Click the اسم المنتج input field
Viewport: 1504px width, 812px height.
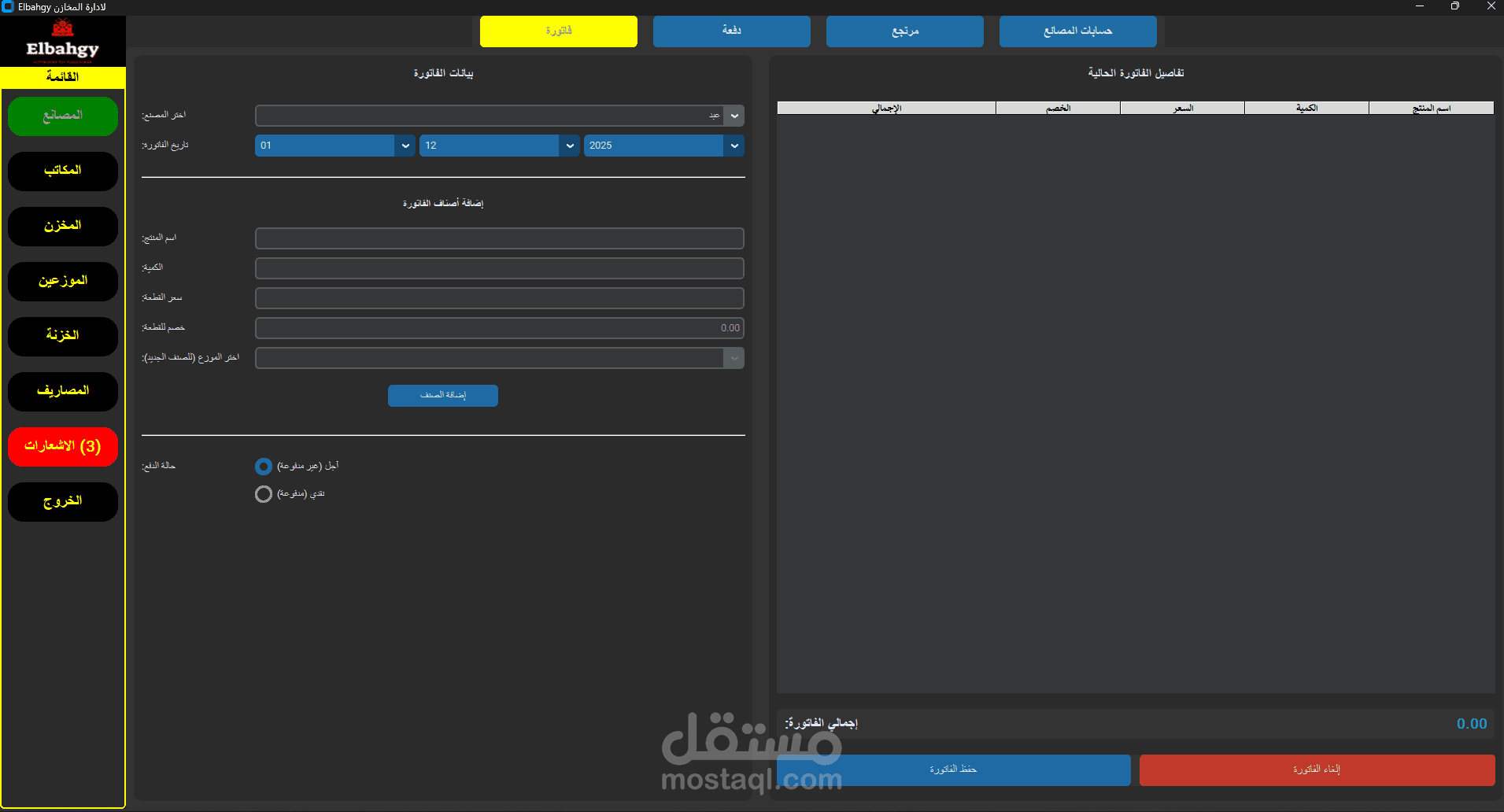pyautogui.click(x=499, y=238)
